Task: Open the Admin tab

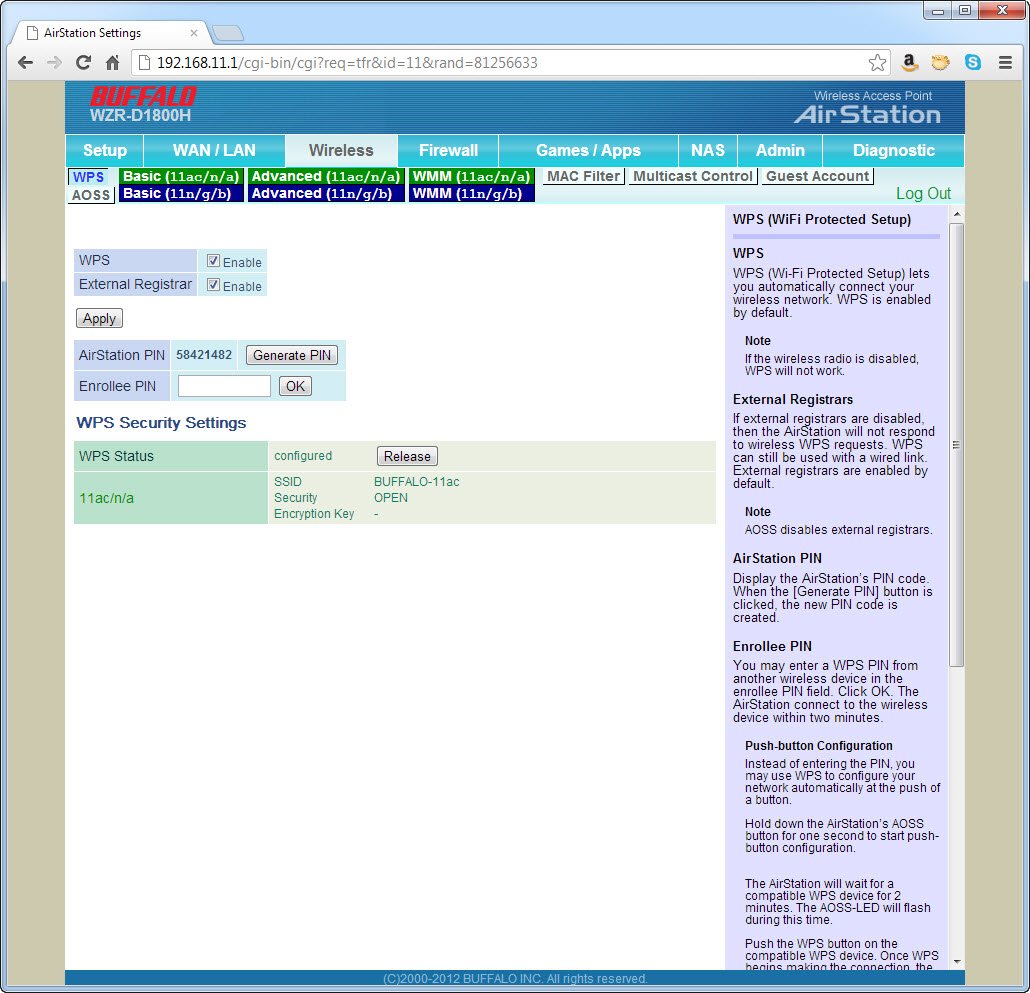Action: (x=780, y=150)
